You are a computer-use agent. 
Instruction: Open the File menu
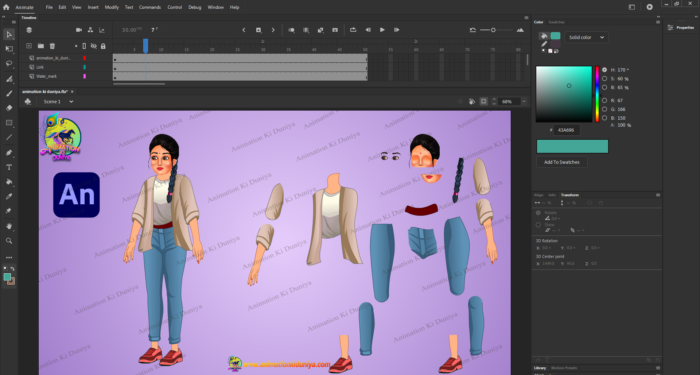click(x=49, y=7)
